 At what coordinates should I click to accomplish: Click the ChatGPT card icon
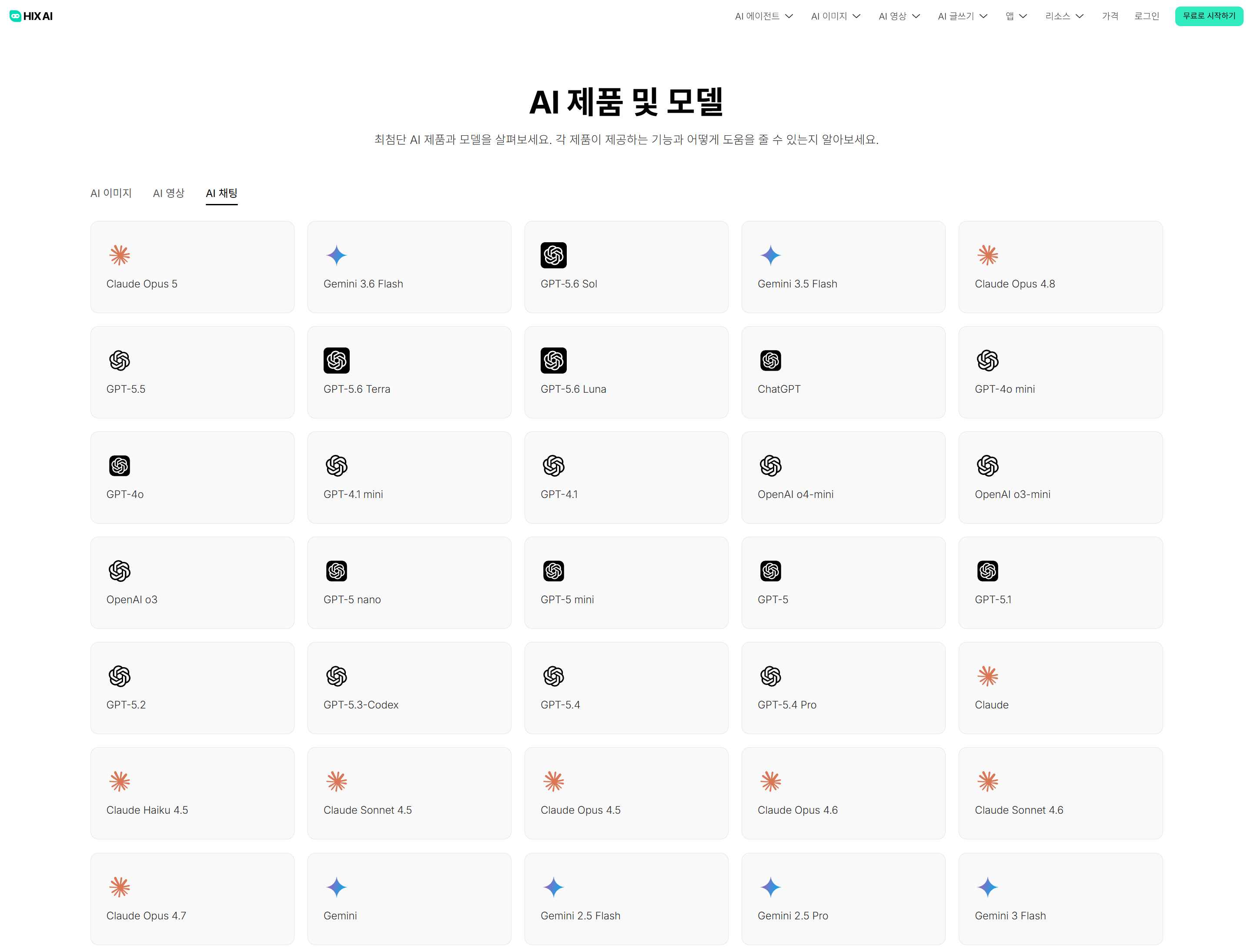(771, 361)
